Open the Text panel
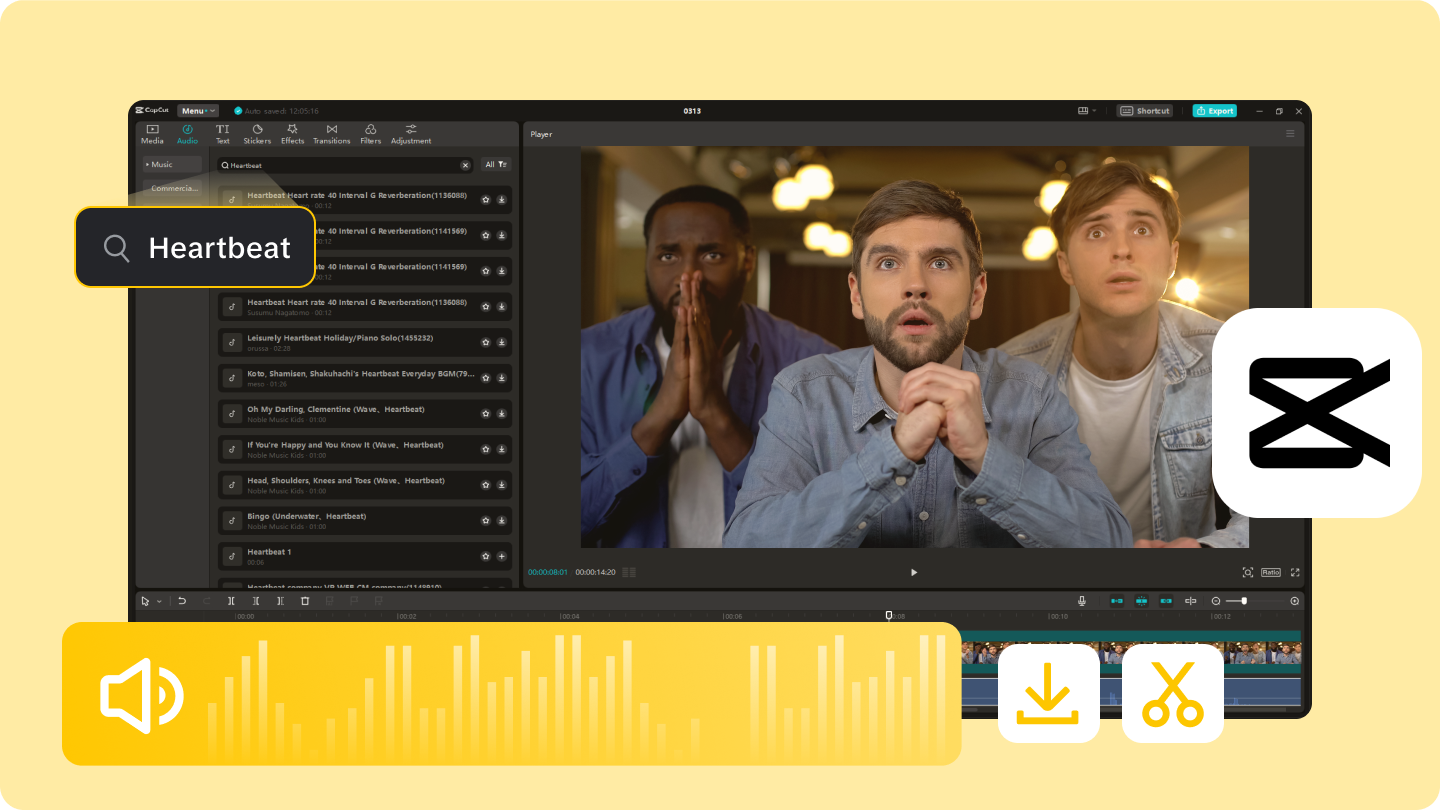1440x810 pixels. (222, 134)
